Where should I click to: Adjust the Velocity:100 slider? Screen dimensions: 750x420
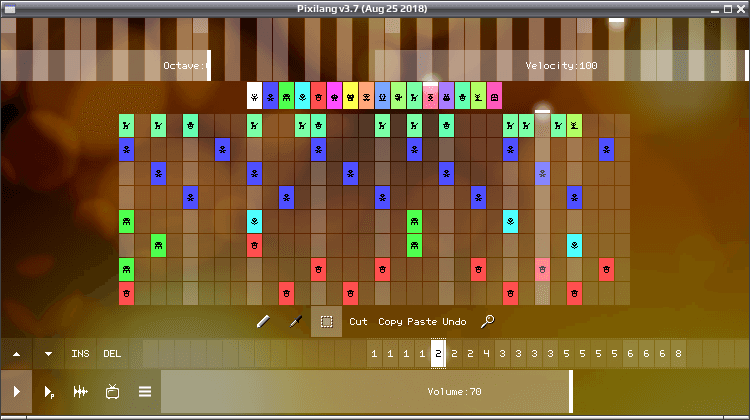point(562,66)
